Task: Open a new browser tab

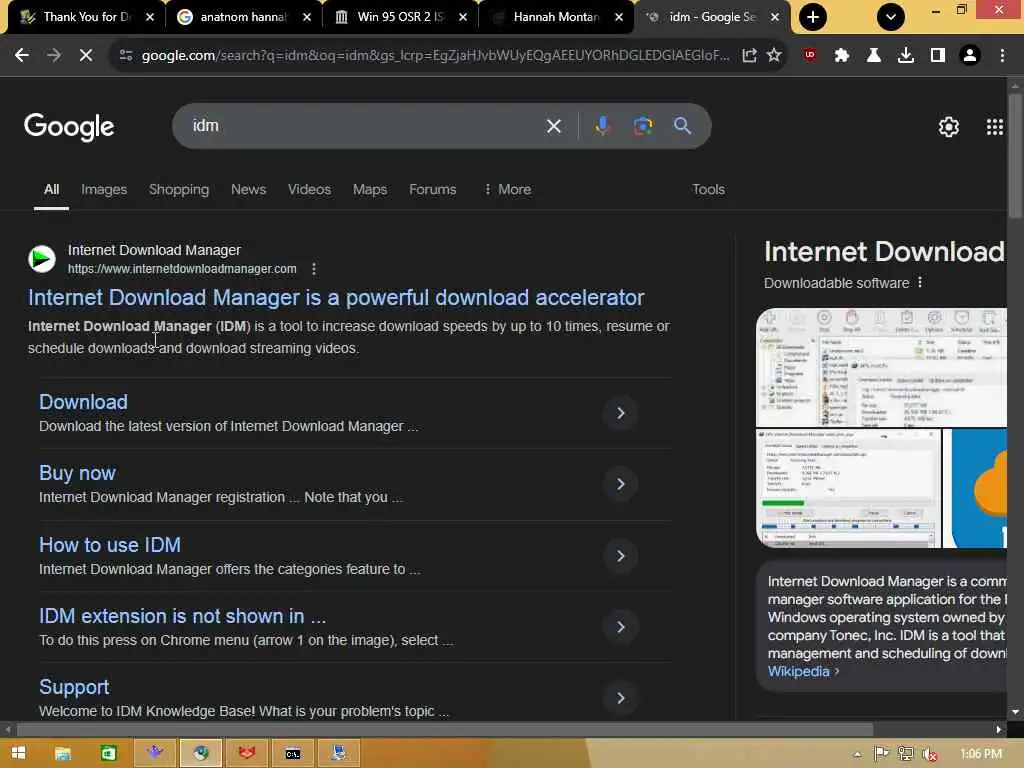Action: coord(812,17)
